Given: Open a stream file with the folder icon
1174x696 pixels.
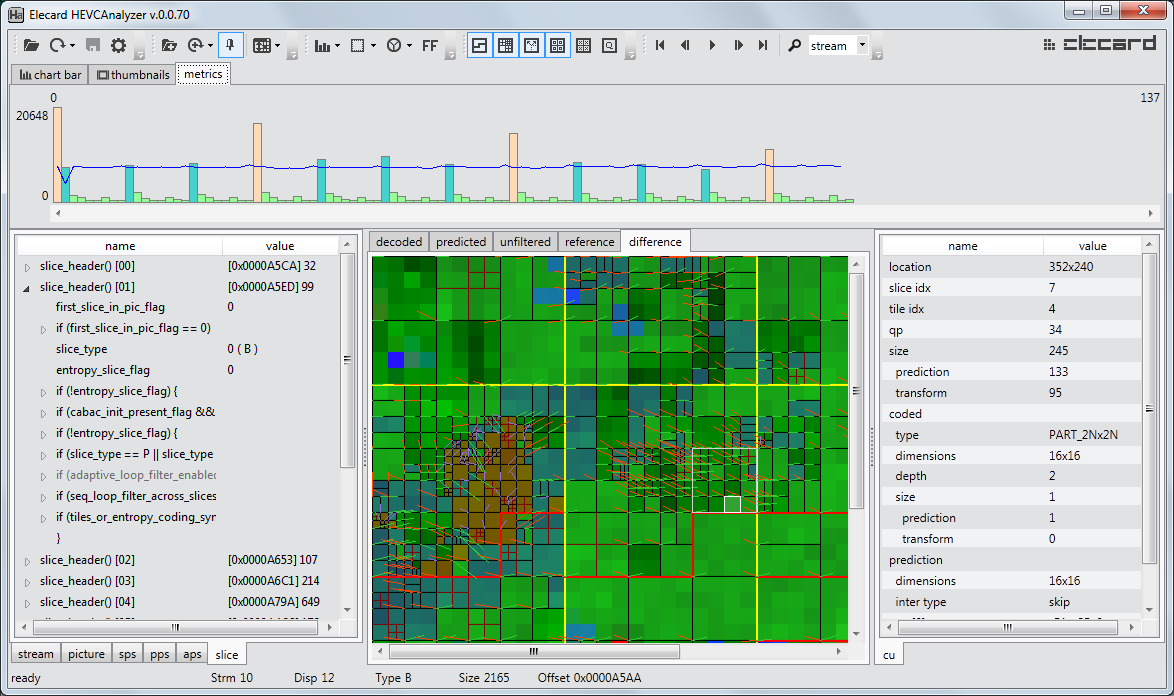Looking at the screenshot, I should 31,46.
